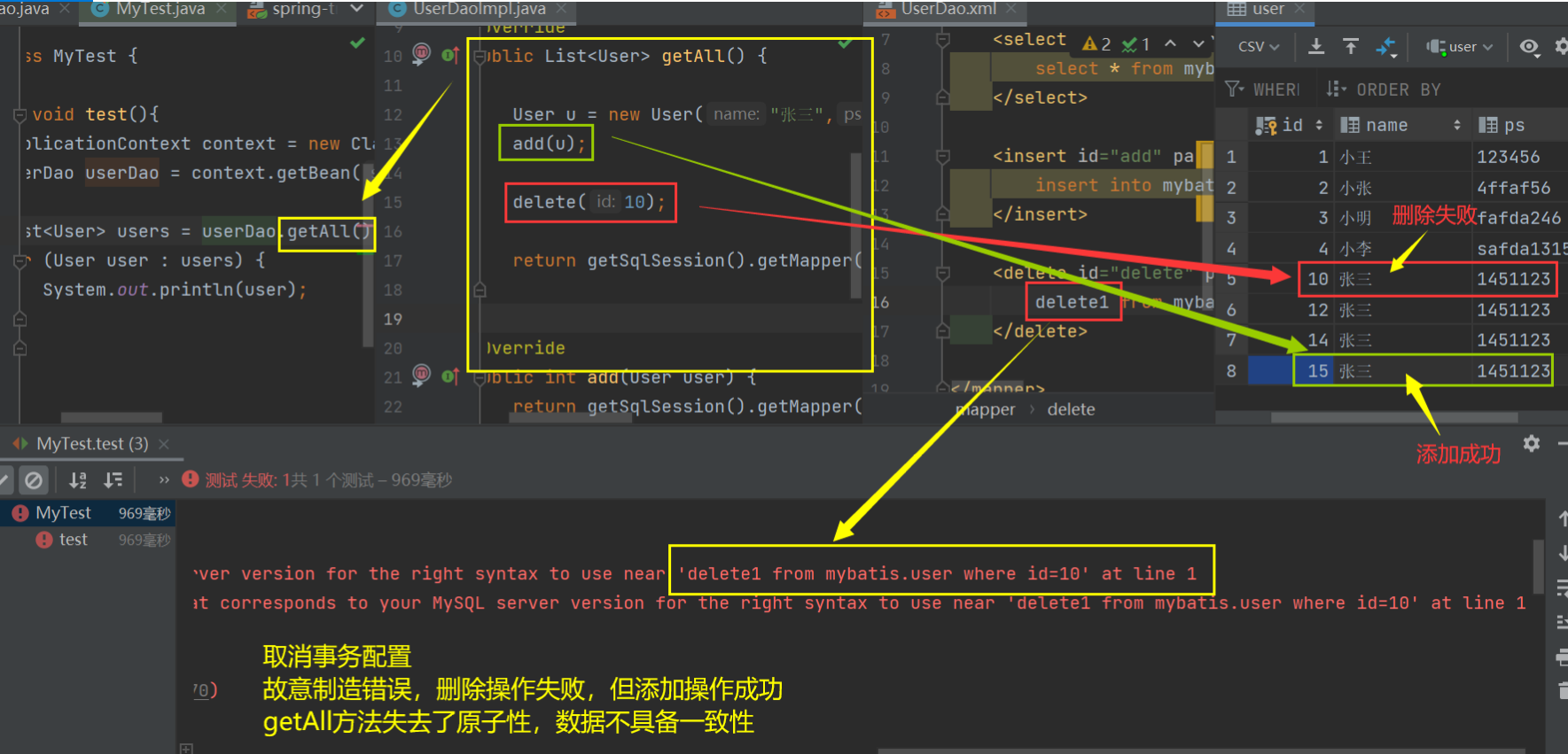This screenshot has height=754, width=1568.
Task: Click implements gutter icon on line 21
Action: point(422,375)
